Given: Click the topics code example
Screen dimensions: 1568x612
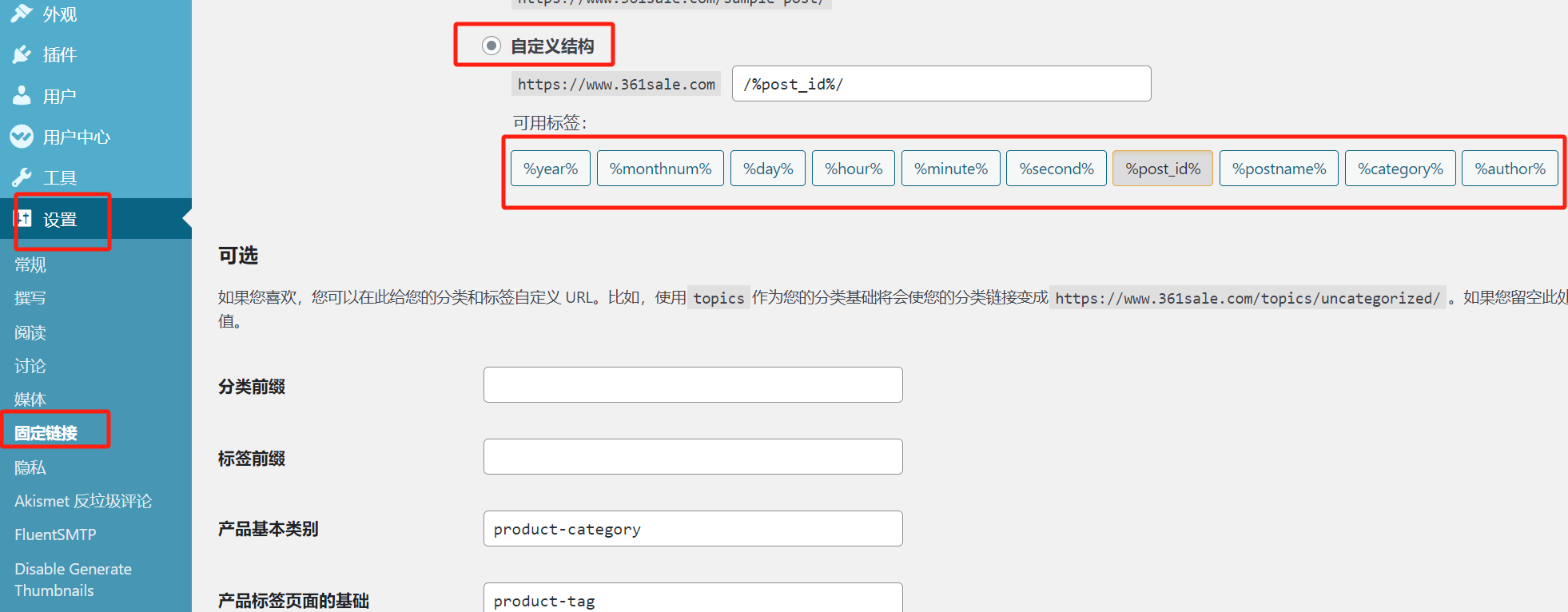Looking at the screenshot, I should pyautogui.click(x=718, y=298).
